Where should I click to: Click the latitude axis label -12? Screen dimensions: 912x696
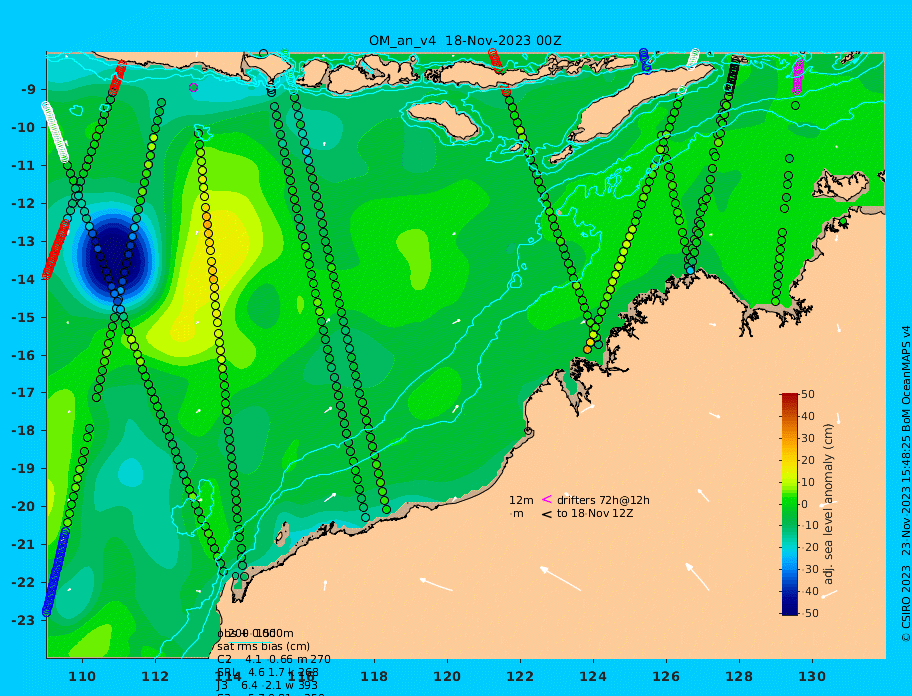[23, 204]
